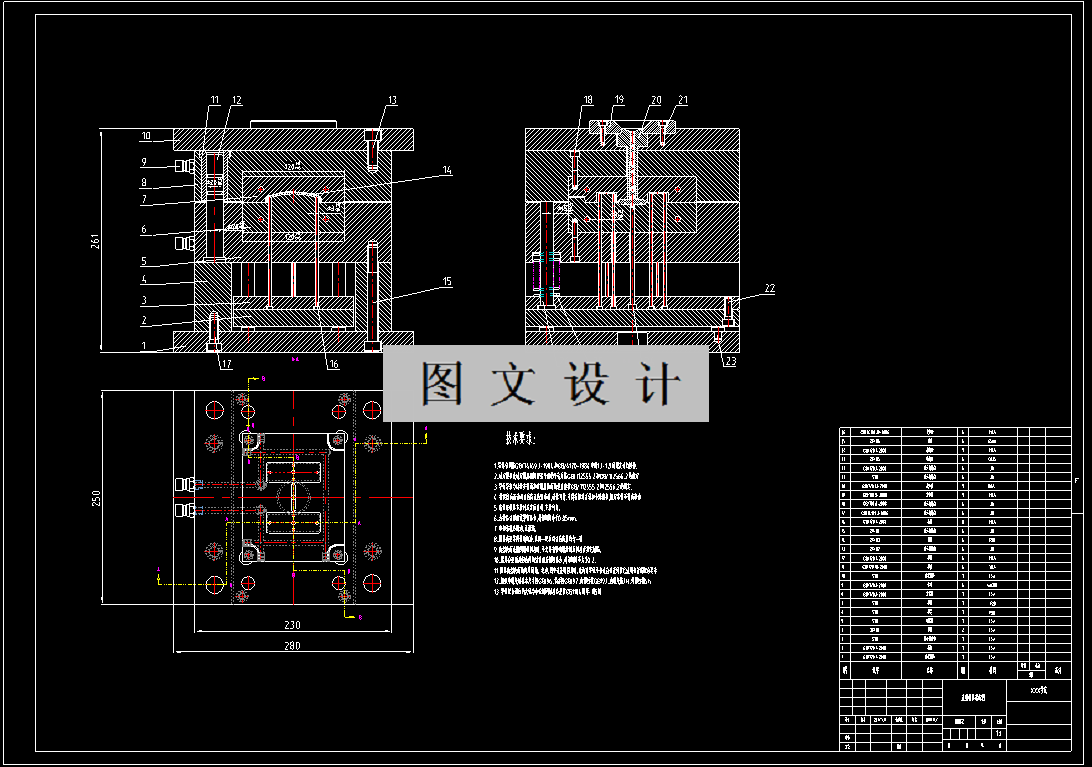Image resolution: width=1092 pixels, height=767 pixels.
Task: Select part callout number 13 above the top screw
Action: pyautogui.click(x=392, y=100)
